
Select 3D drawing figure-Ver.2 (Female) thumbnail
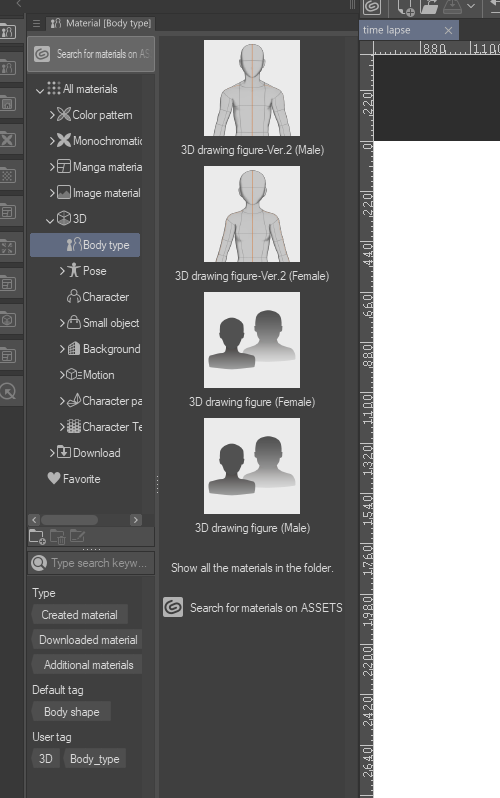click(x=252, y=214)
